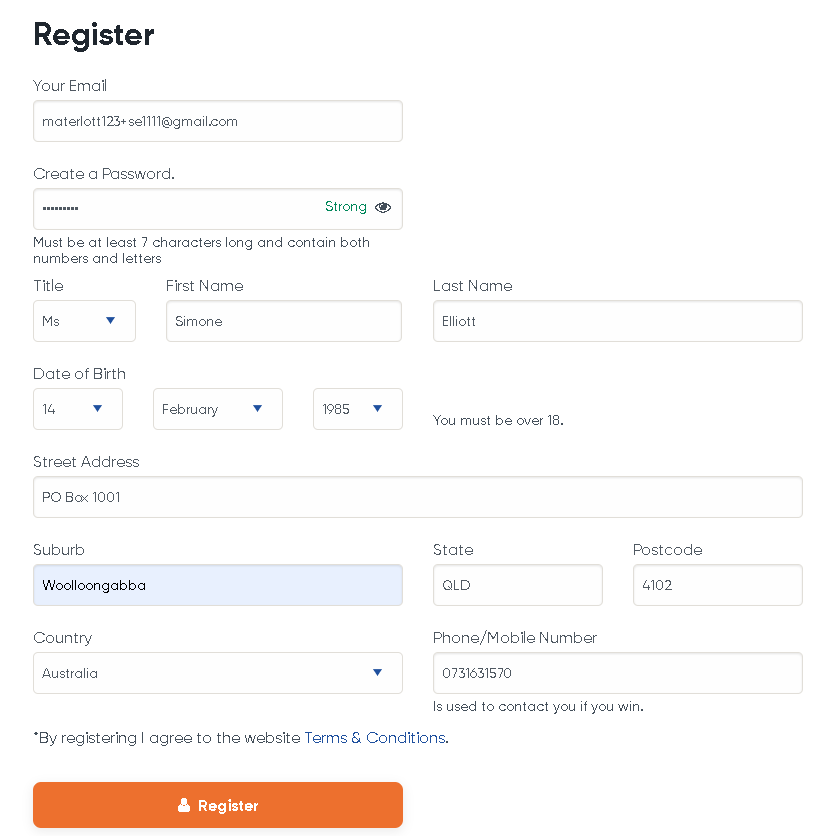The image size is (828, 836).
Task: Click the First Name field with Simone
Action: [x=283, y=321]
